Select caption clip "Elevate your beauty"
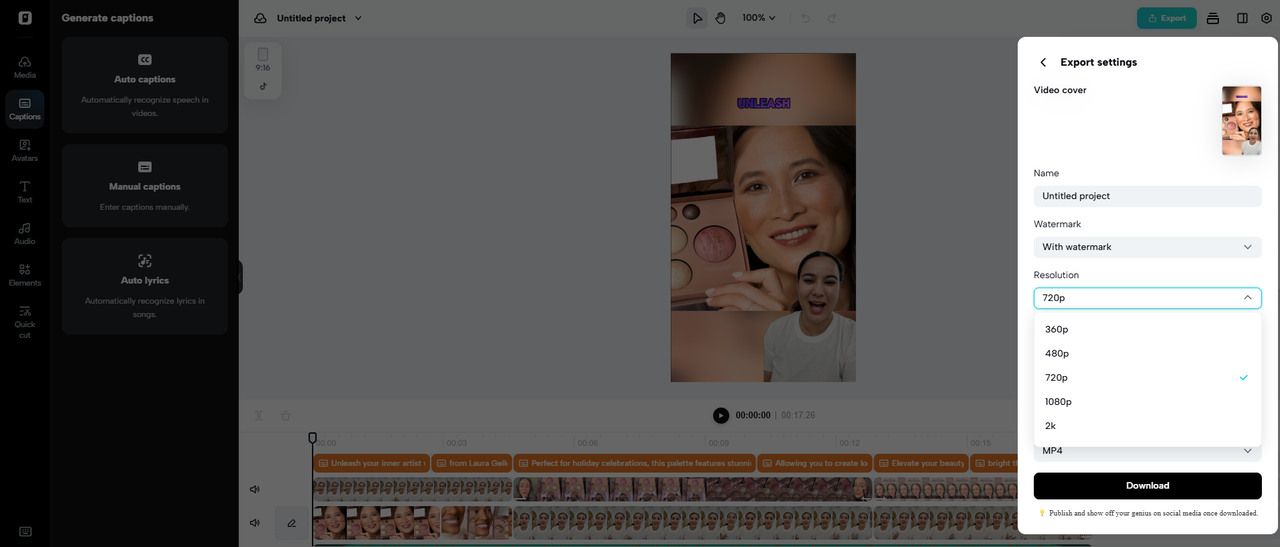Viewport: 1280px width, 547px height. point(922,463)
